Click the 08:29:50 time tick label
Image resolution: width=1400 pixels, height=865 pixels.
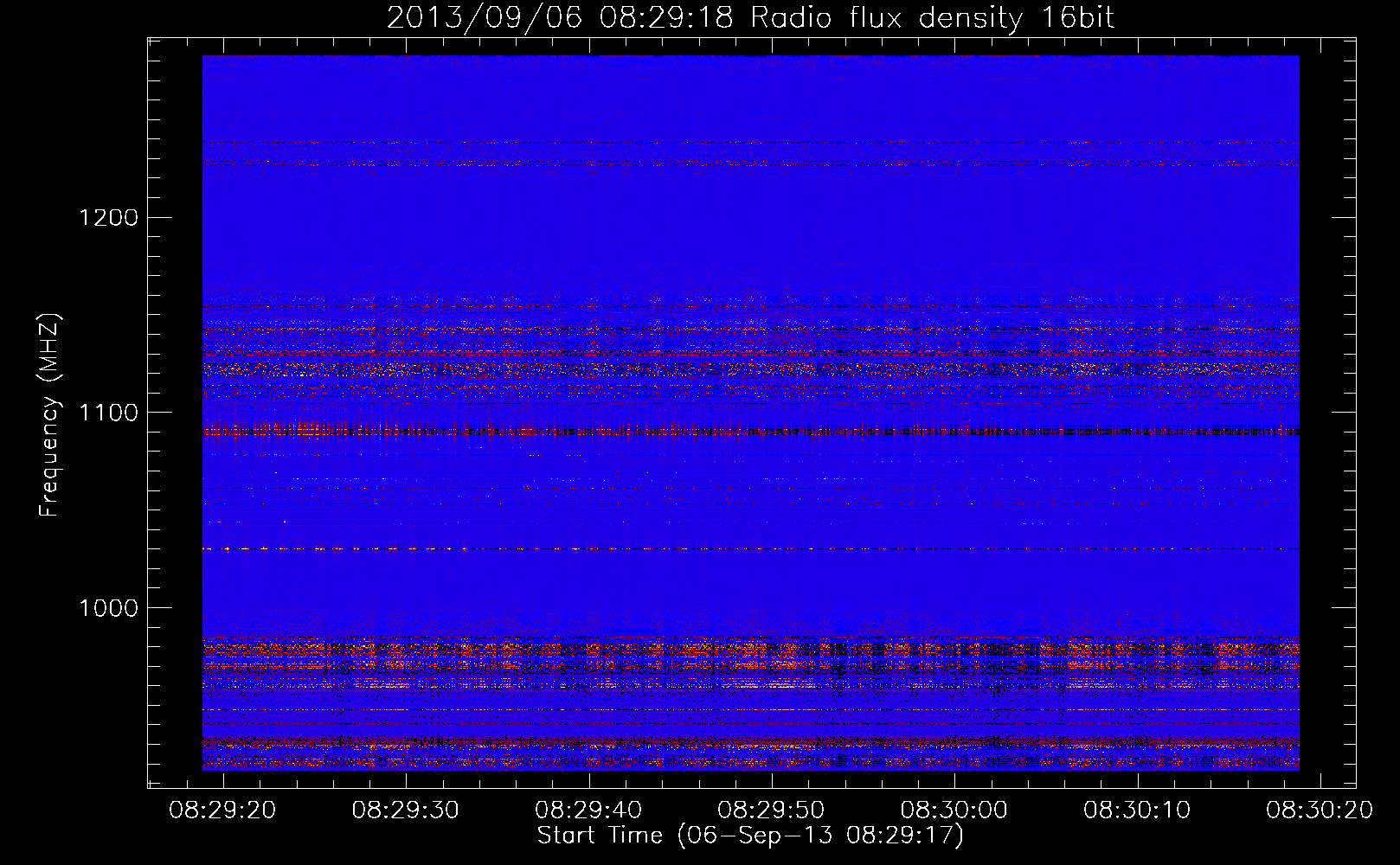(x=772, y=811)
